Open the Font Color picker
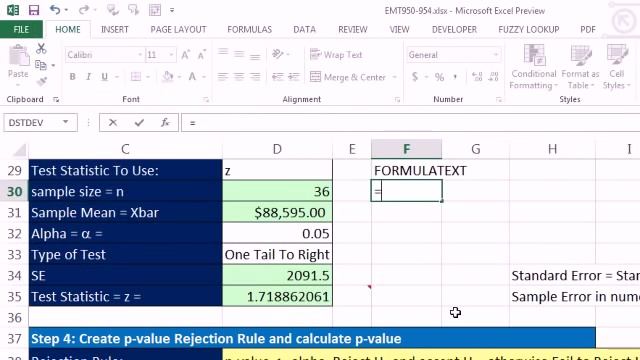Viewport: 640px width, 360px height. point(192,76)
